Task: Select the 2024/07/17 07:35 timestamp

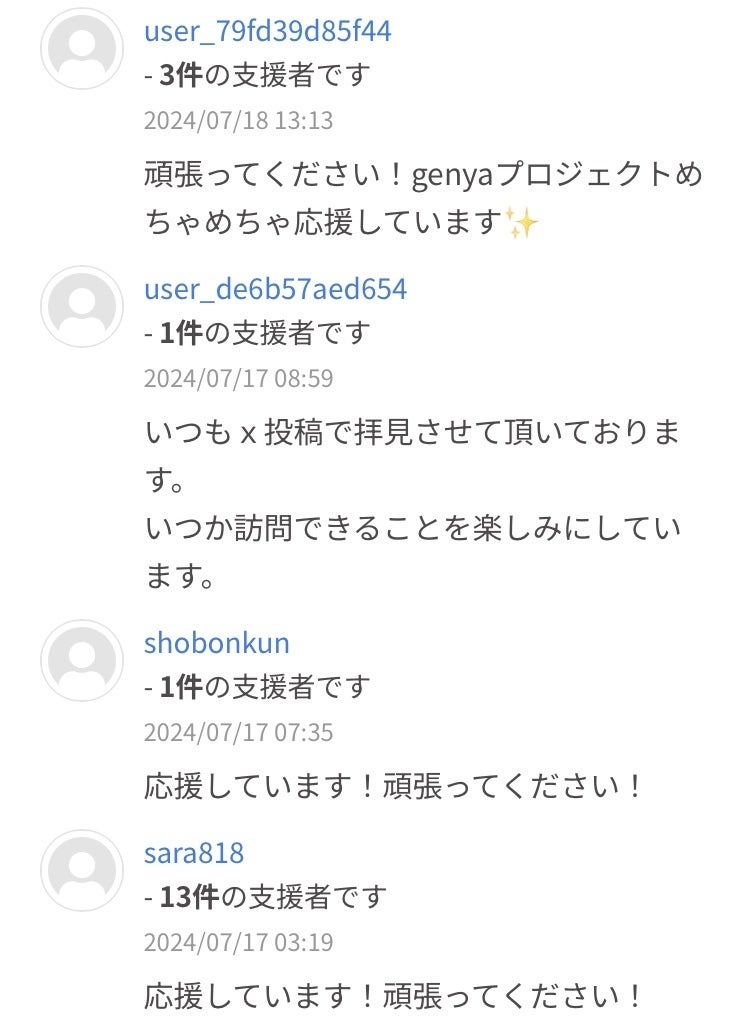Action: [x=238, y=732]
